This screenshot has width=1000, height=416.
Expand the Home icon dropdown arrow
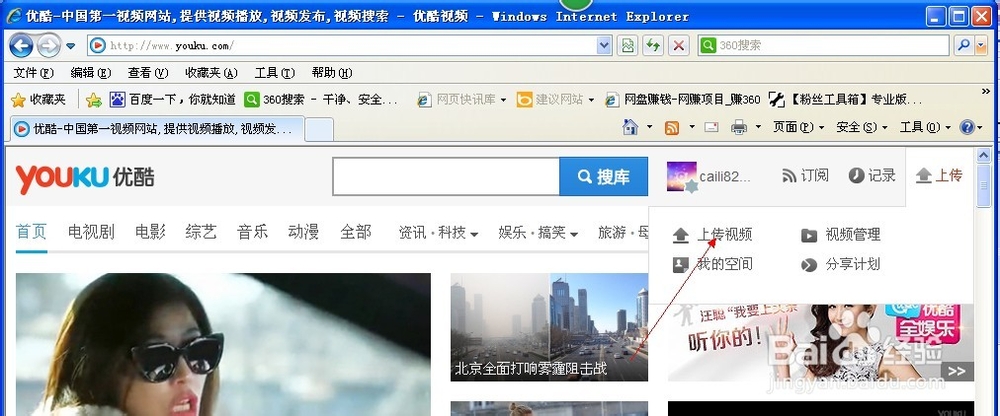(x=649, y=128)
